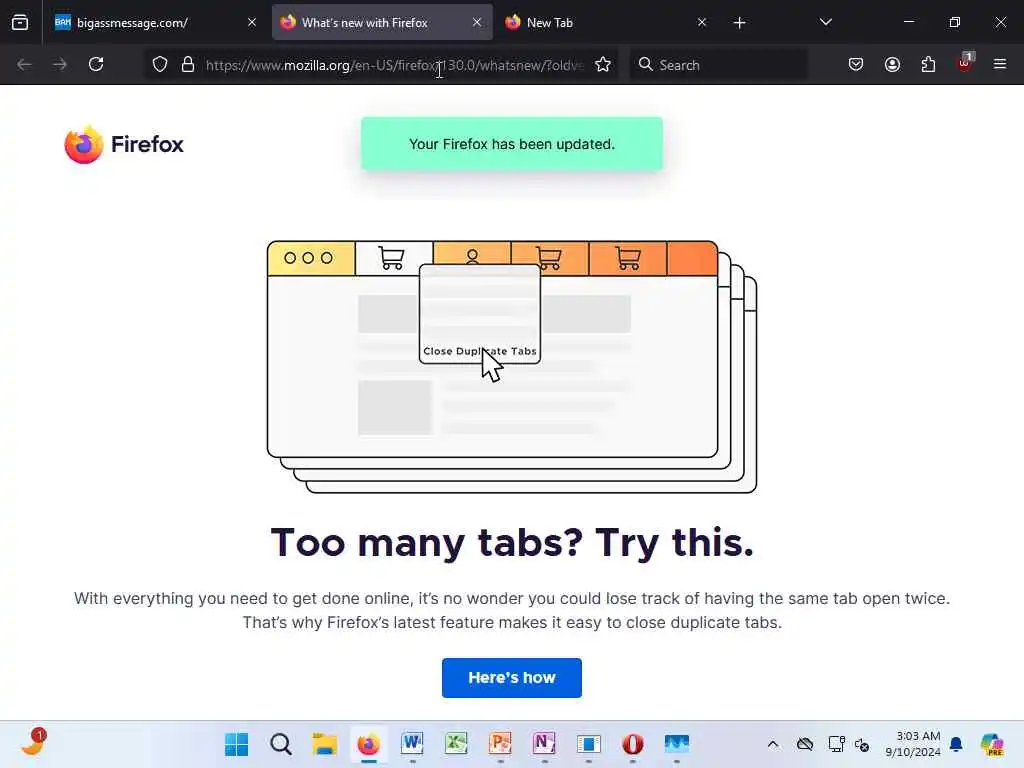Click the tabs illustration image
The width and height of the screenshot is (1024, 768).
coord(512,367)
